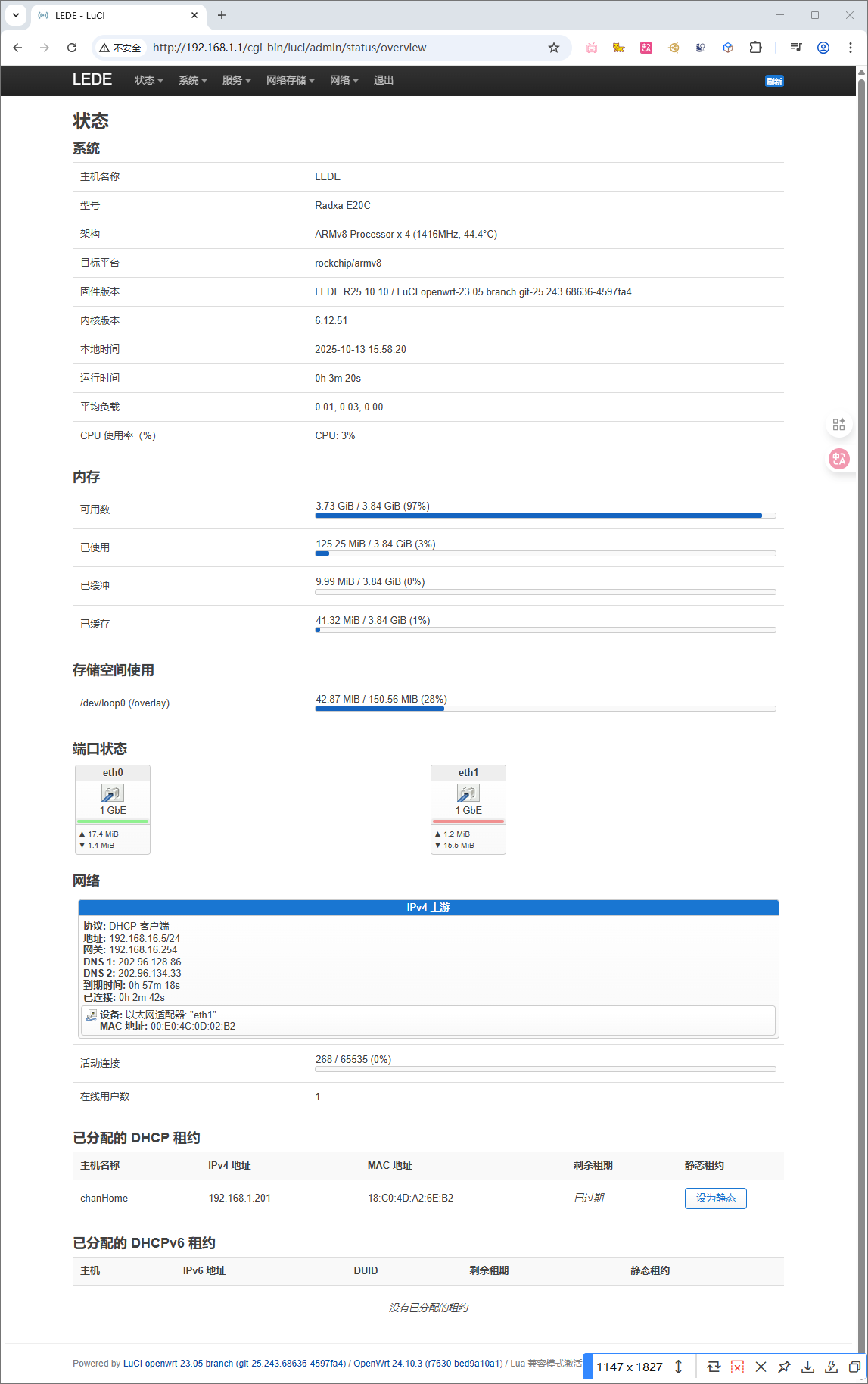This screenshot has height=1384, width=868.
Task: Click the eth0 port icon
Action: click(113, 793)
